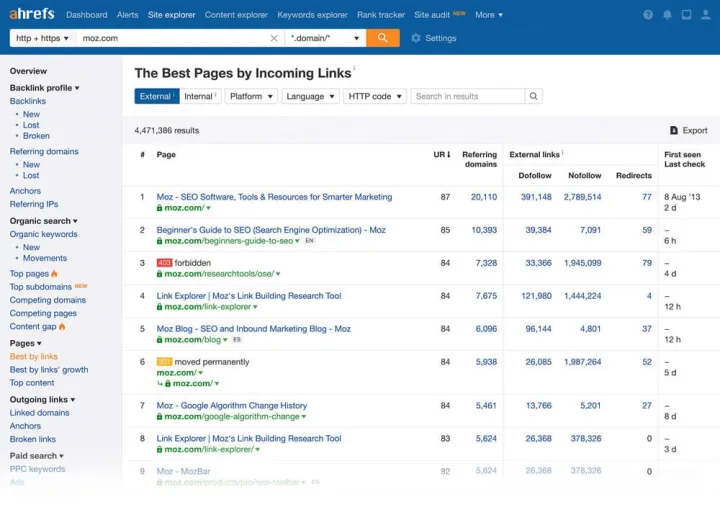Click the Search in results input field

point(467,96)
